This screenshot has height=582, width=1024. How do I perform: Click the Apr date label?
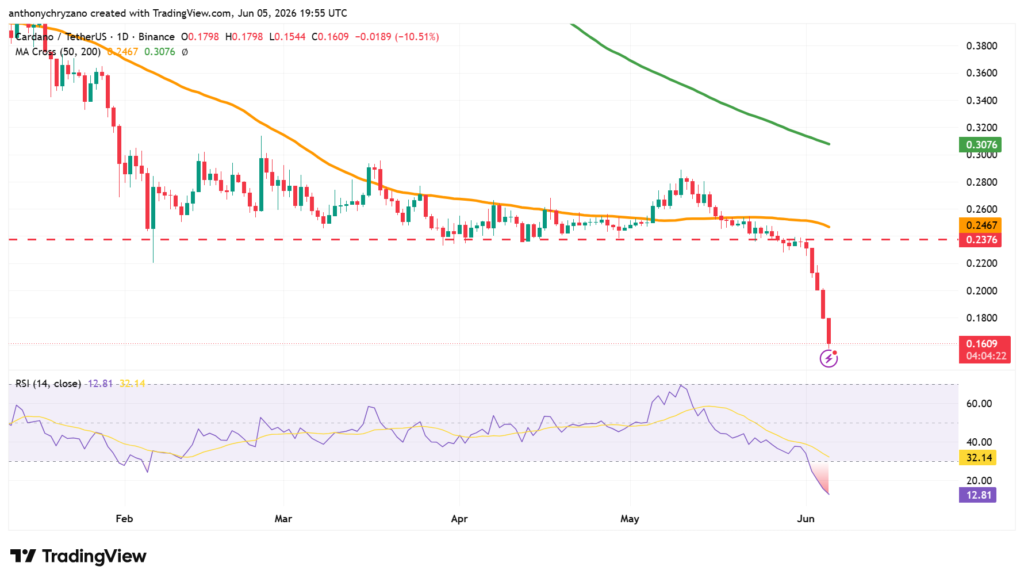(x=459, y=519)
